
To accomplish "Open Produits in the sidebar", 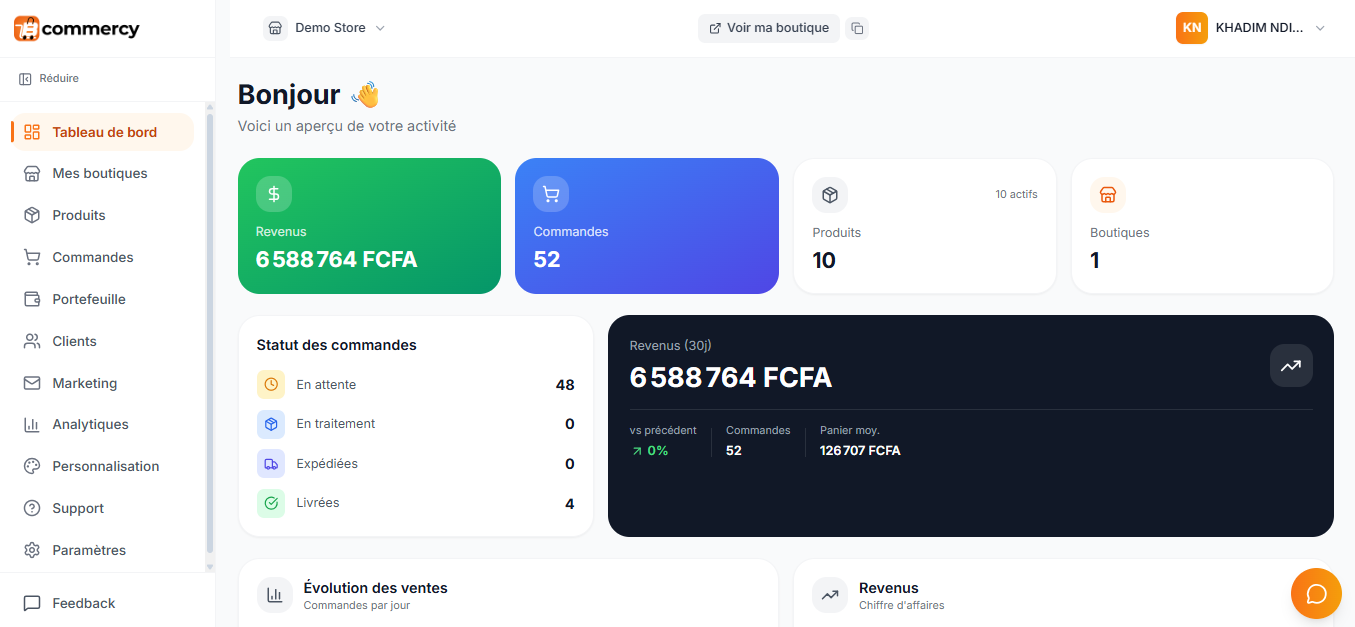I will point(79,215).
